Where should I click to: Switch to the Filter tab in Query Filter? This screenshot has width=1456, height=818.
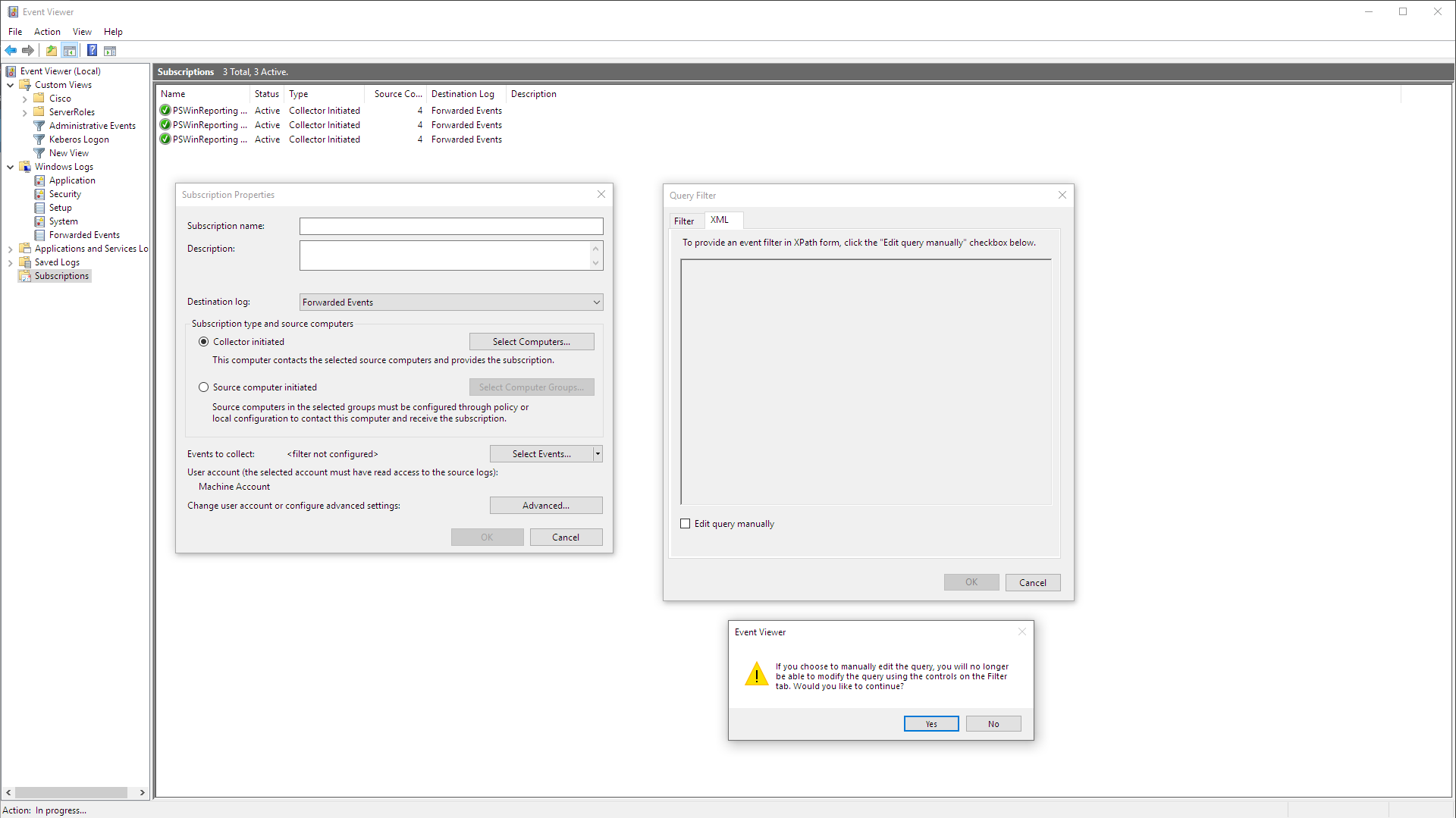coord(685,220)
